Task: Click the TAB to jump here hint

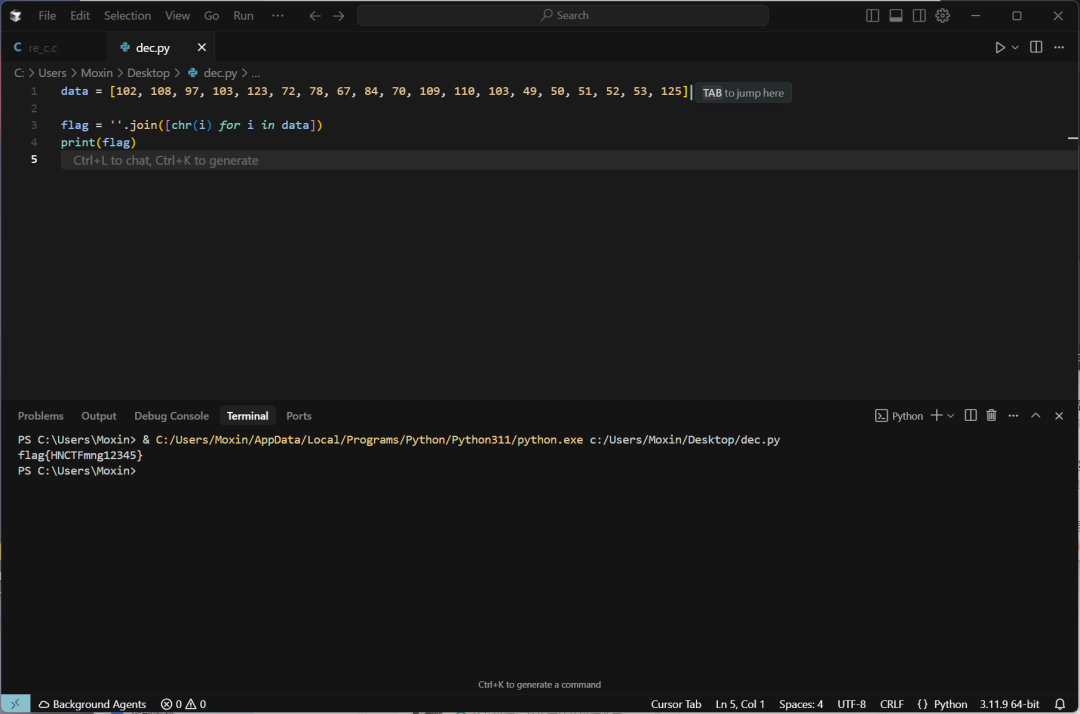Action: 743,93
